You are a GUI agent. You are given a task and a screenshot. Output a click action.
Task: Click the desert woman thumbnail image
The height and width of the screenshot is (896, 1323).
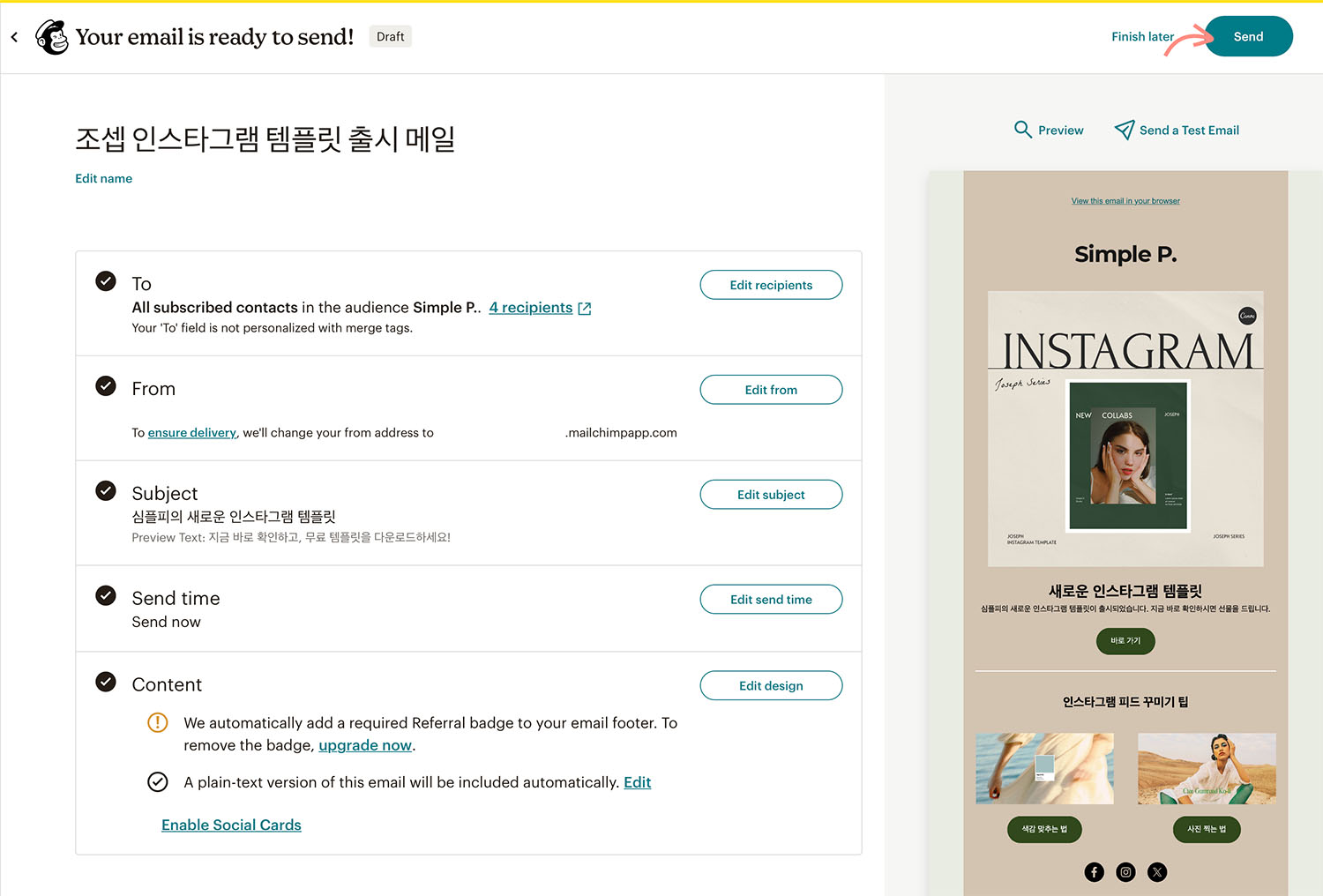tap(1207, 768)
